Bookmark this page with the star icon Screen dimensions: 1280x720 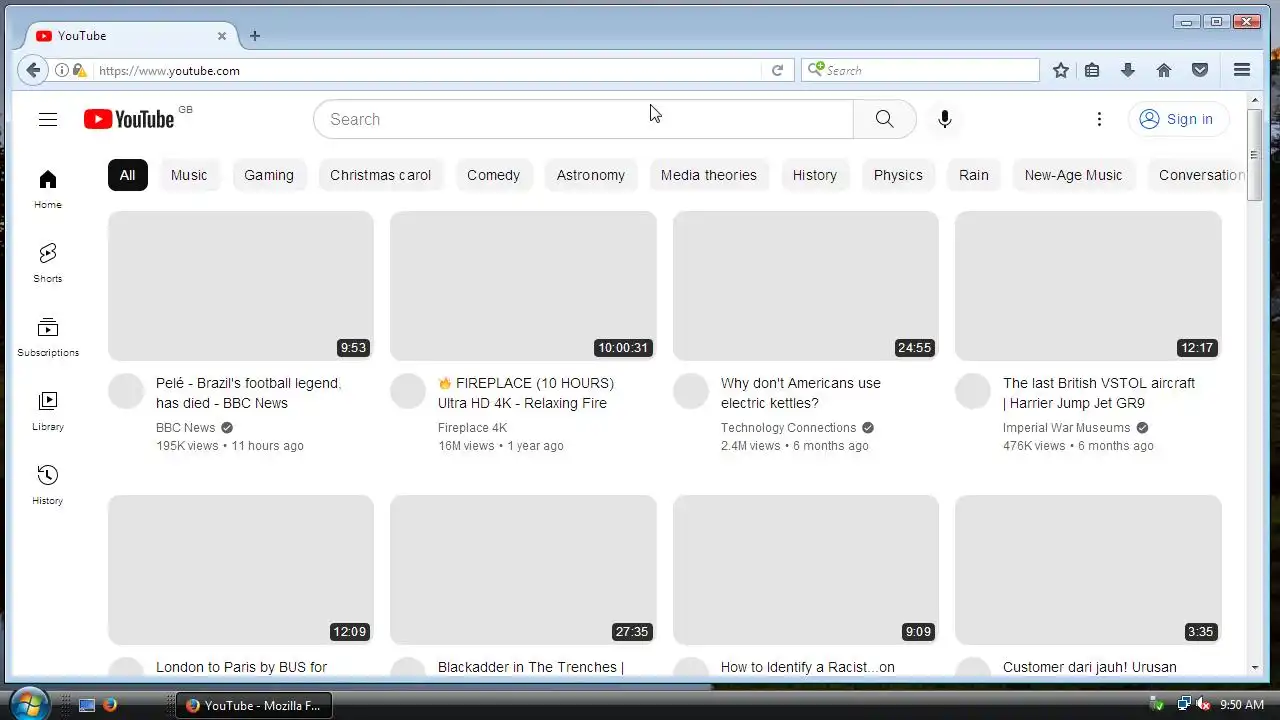[x=1061, y=70]
